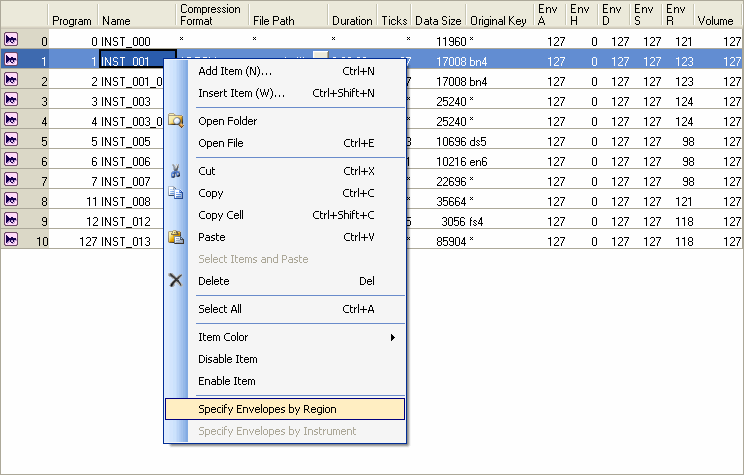Select Copy Cell menu entry
This screenshot has height=475, width=744.
tap(221, 215)
